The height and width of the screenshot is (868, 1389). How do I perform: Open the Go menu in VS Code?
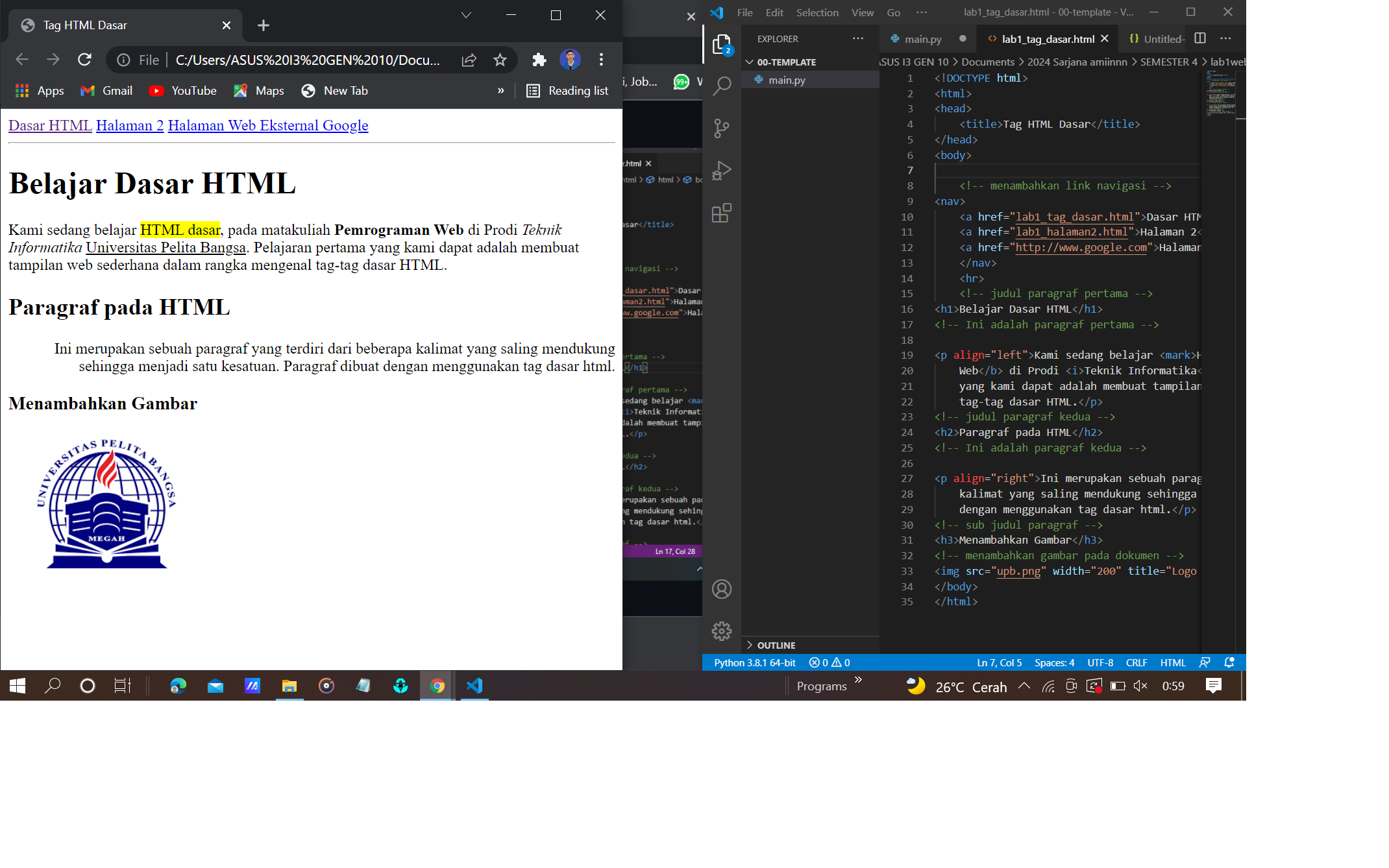click(x=893, y=12)
